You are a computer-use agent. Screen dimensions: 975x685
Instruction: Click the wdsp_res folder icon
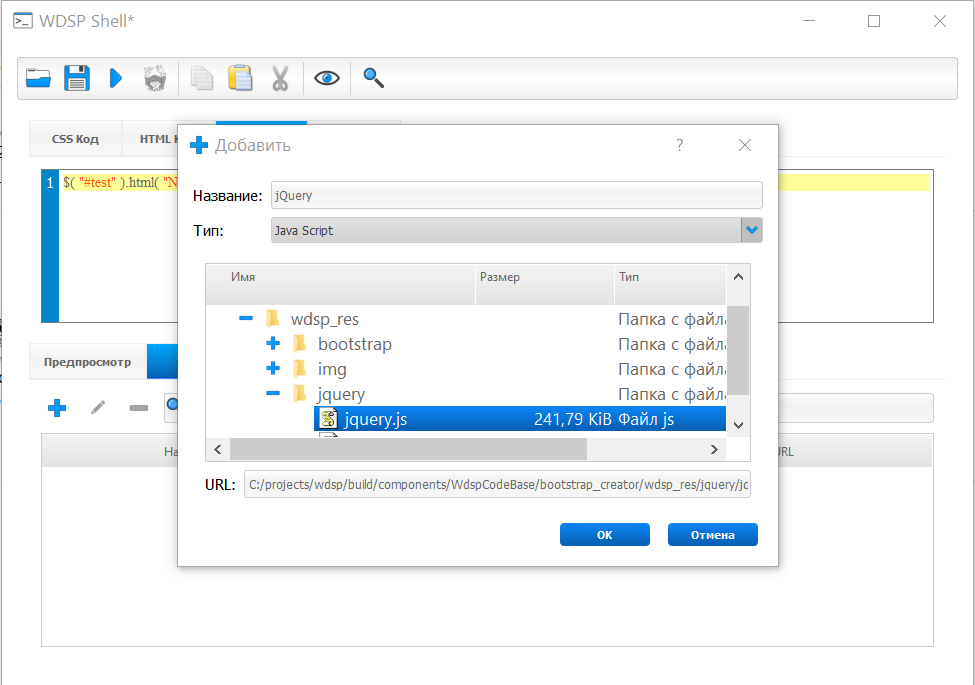[272, 319]
